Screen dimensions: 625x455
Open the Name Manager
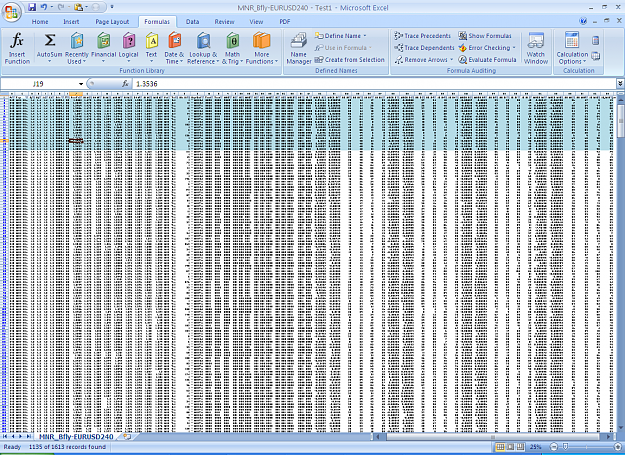click(299, 48)
